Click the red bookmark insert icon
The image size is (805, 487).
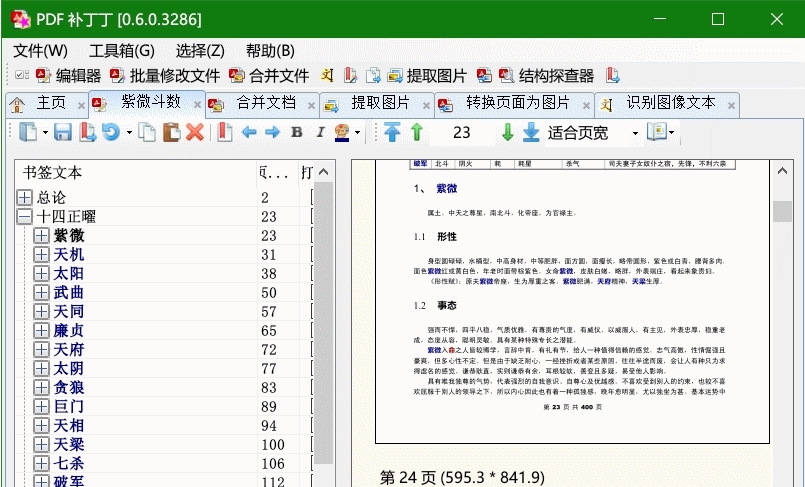224,132
